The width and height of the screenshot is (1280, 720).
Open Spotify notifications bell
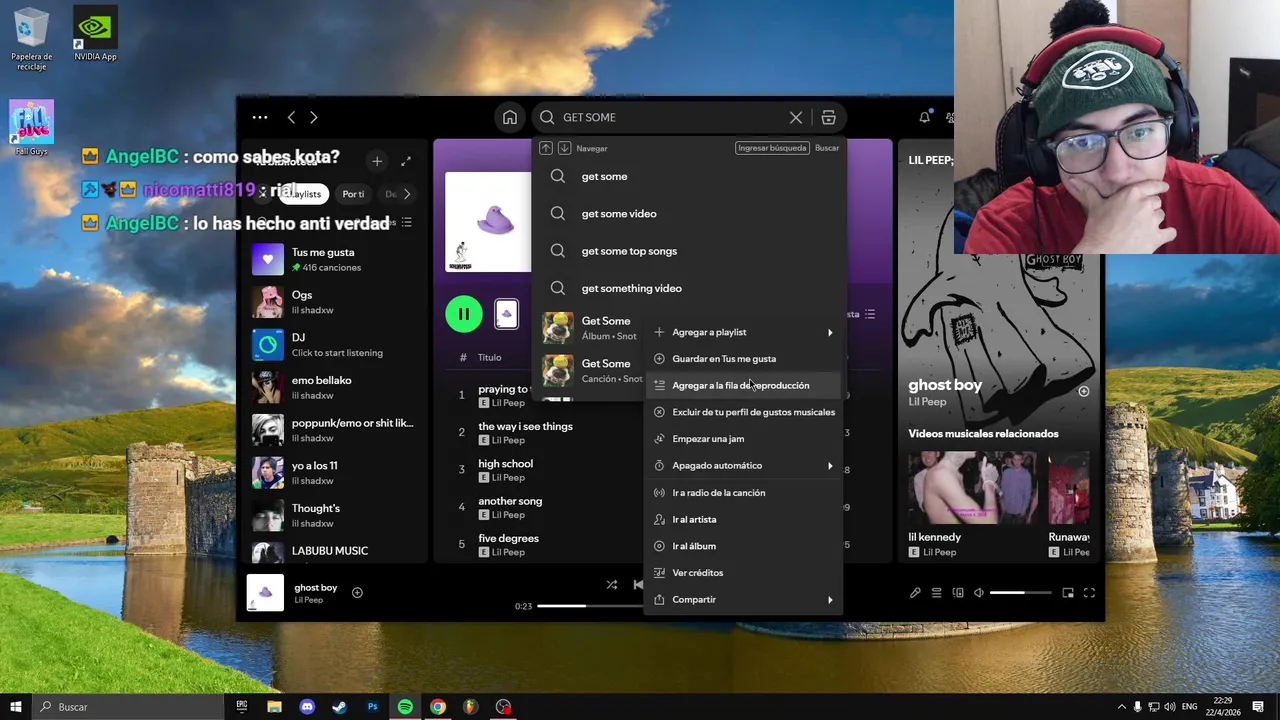pyautogui.click(x=924, y=117)
